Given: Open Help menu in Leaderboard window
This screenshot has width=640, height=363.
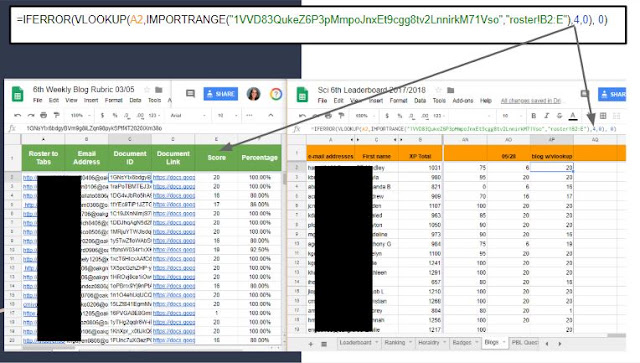Looking at the screenshot, I should 485,100.
